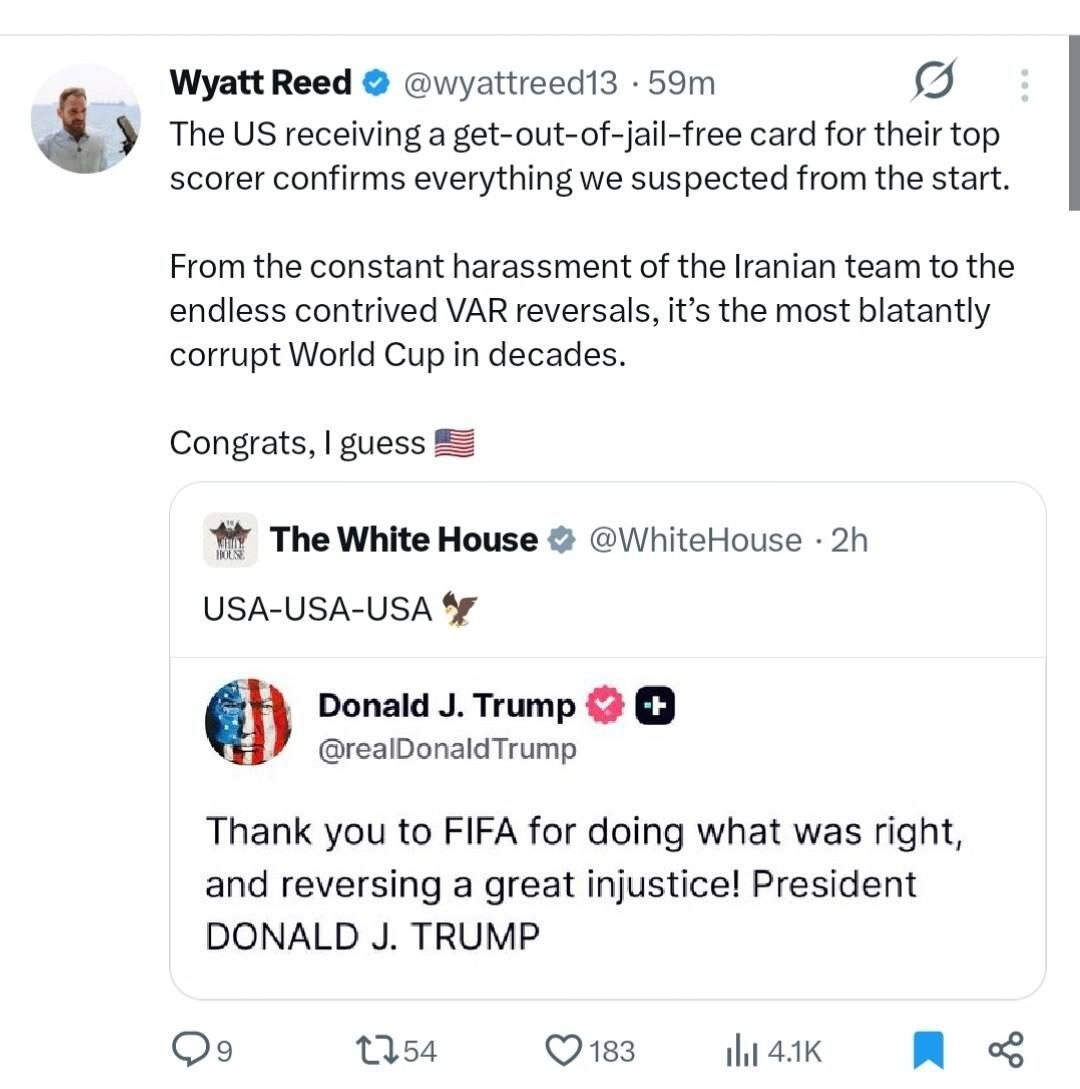Viewport: 1080px width, 1089px height.
Task: View post analytics bar chart icon
Action: (741, 1050)
